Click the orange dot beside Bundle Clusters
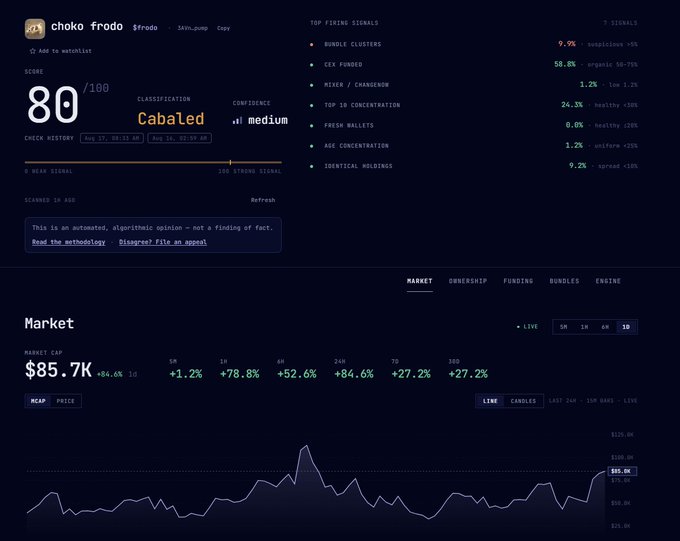The height and width of the screenshot is (541, 680). 311,44
